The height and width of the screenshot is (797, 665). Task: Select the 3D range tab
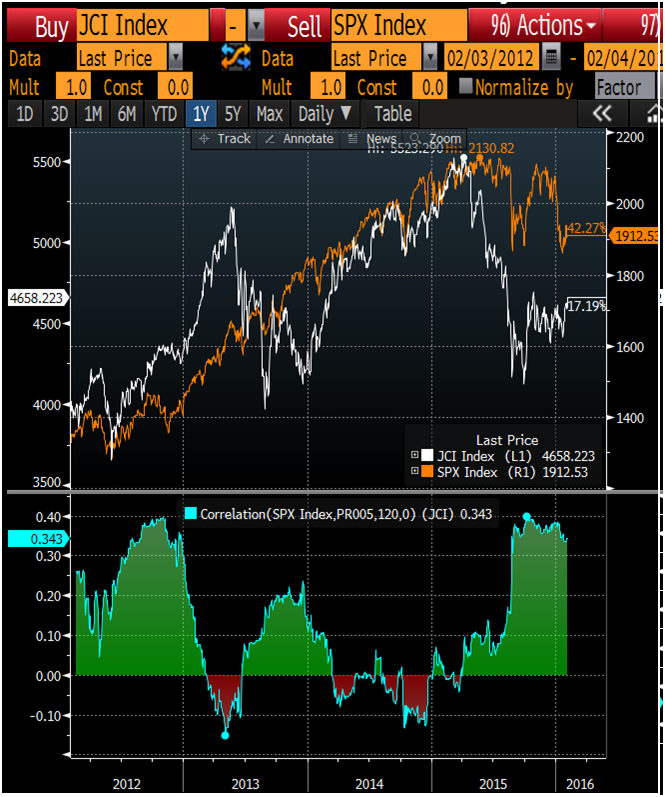coord(59,113)
